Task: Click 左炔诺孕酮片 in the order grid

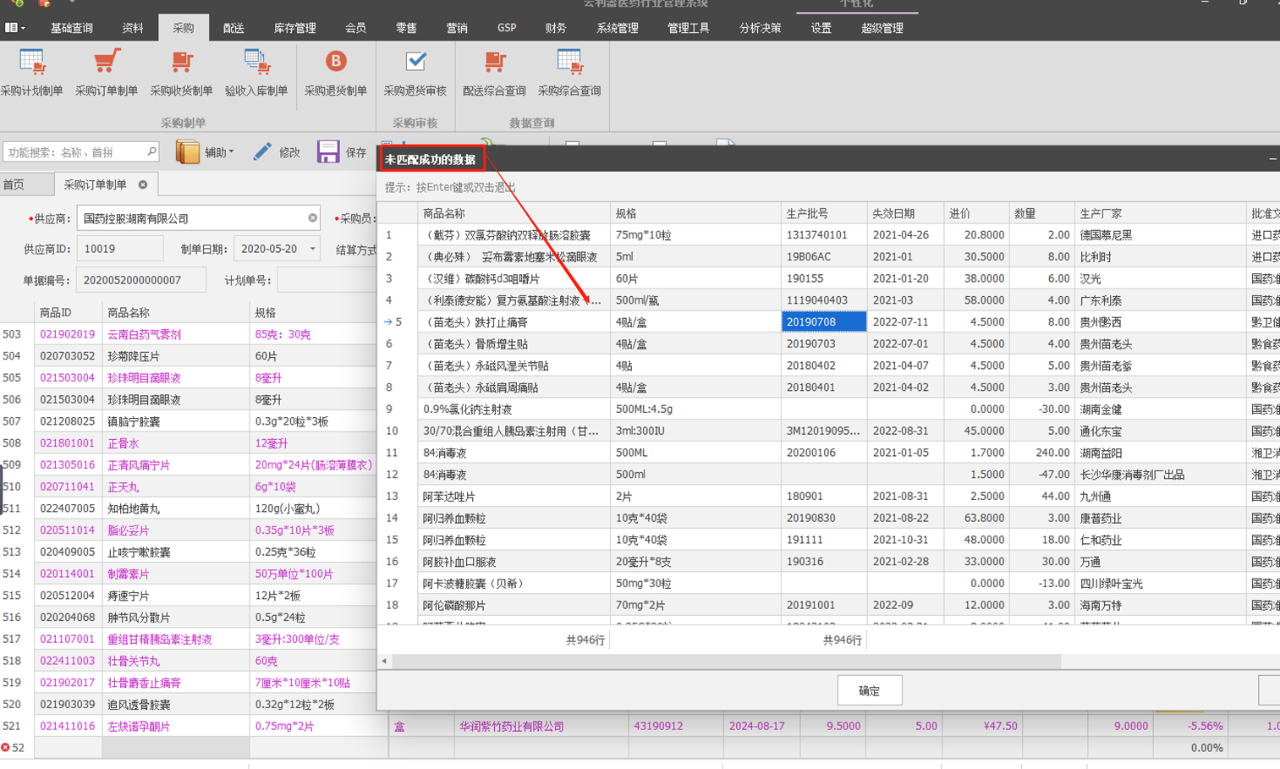Action: point(138,726)
